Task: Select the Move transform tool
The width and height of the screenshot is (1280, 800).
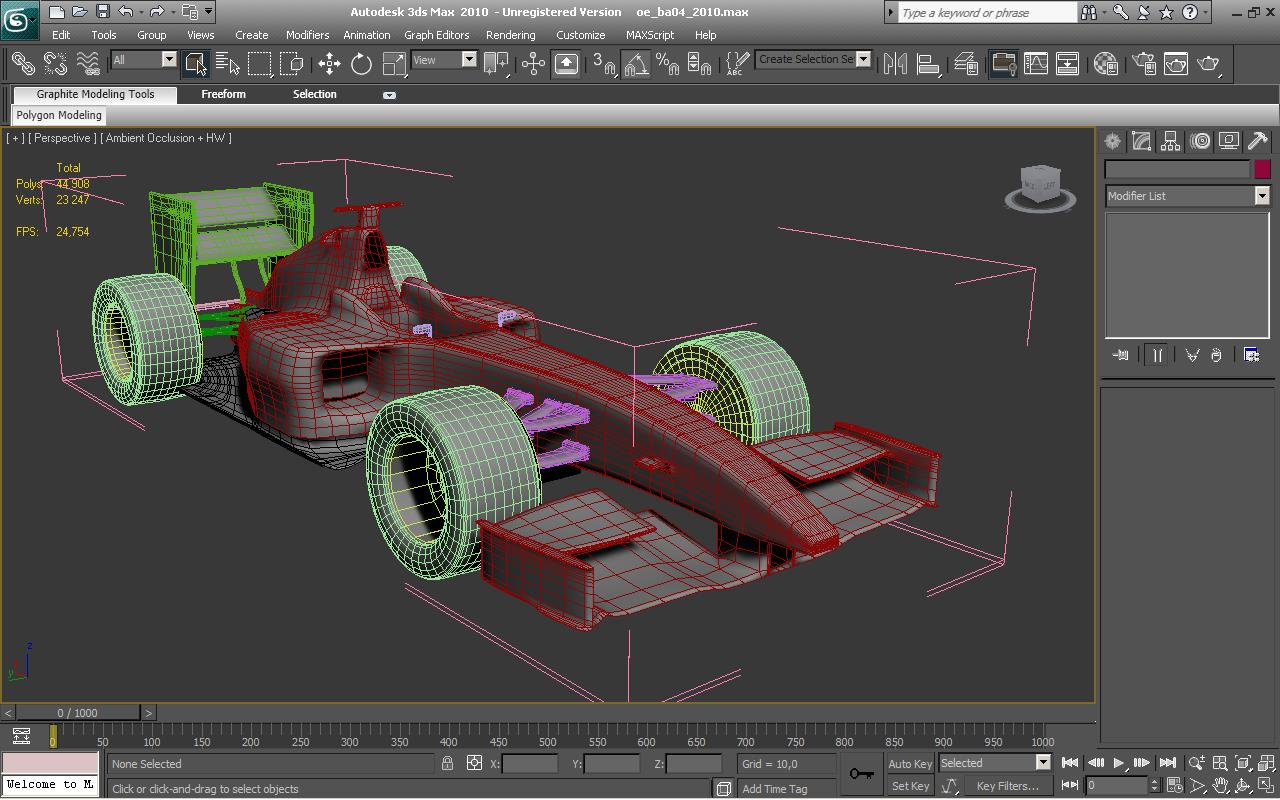Action: [x=329, y=64]
